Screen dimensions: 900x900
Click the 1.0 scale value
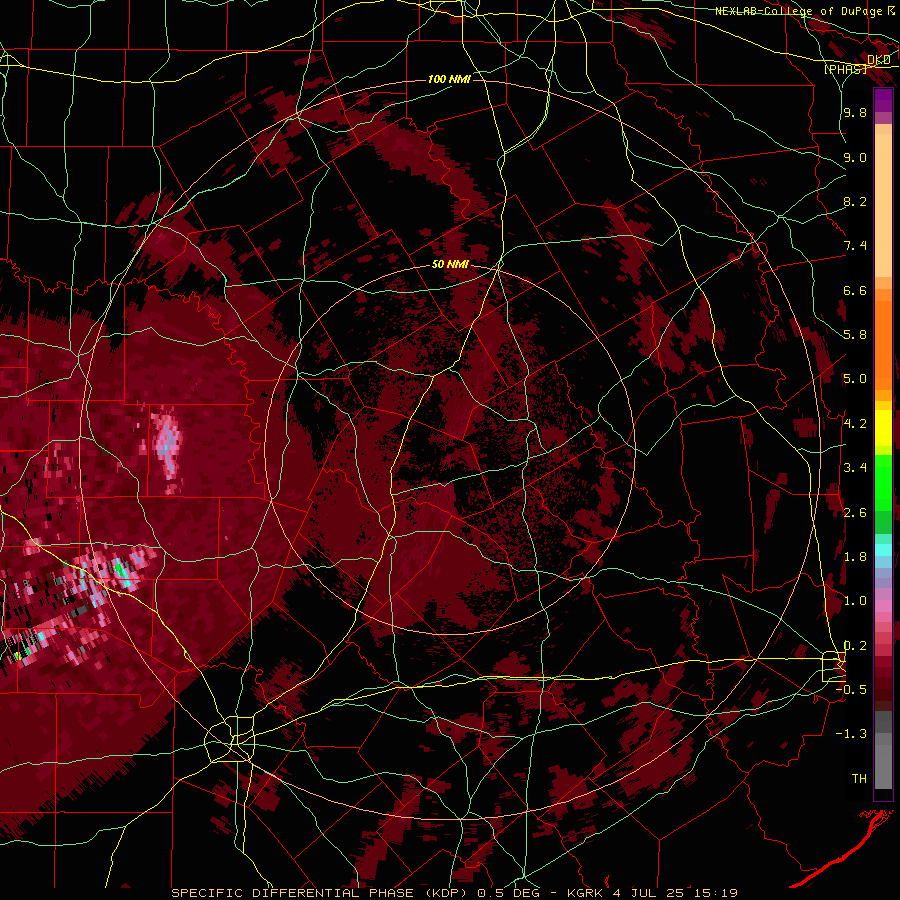tap(855, 601)
